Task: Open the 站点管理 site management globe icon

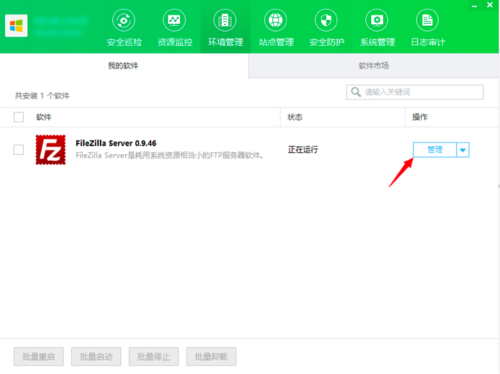Action: point(276,21)
